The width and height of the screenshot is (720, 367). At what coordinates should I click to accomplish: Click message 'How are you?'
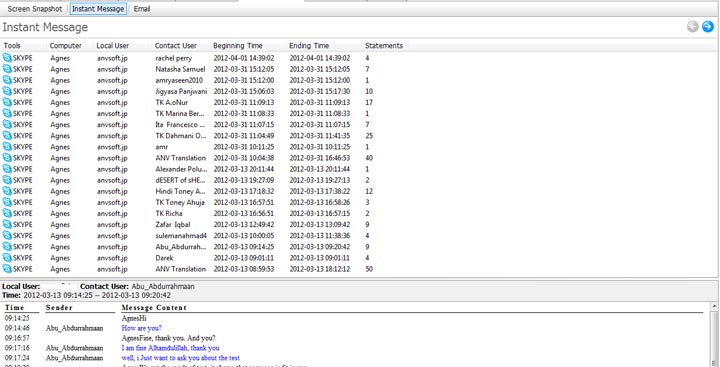(141, 328)
